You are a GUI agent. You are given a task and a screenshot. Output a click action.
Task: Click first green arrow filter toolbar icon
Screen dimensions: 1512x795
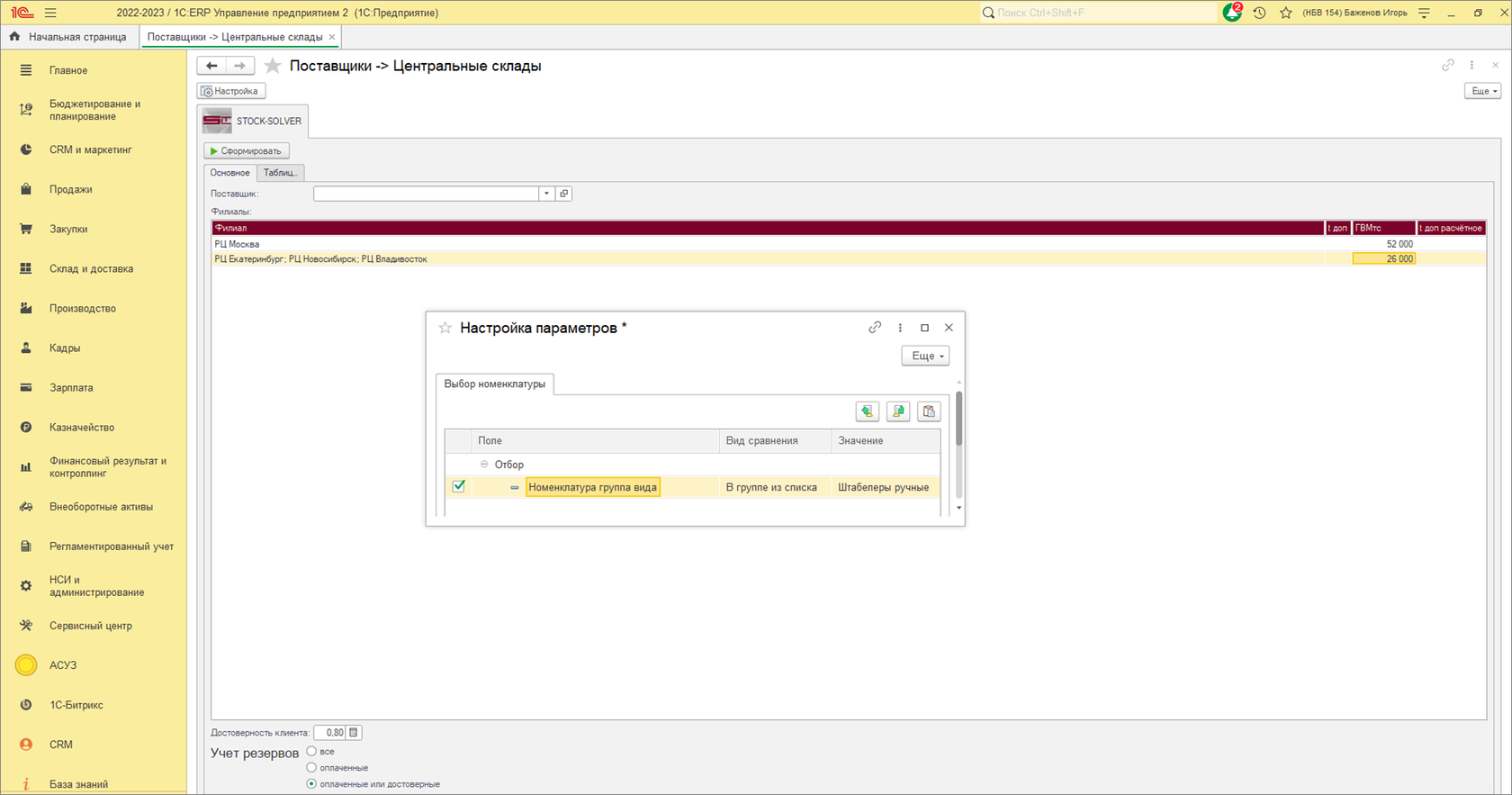pos(868,411)
